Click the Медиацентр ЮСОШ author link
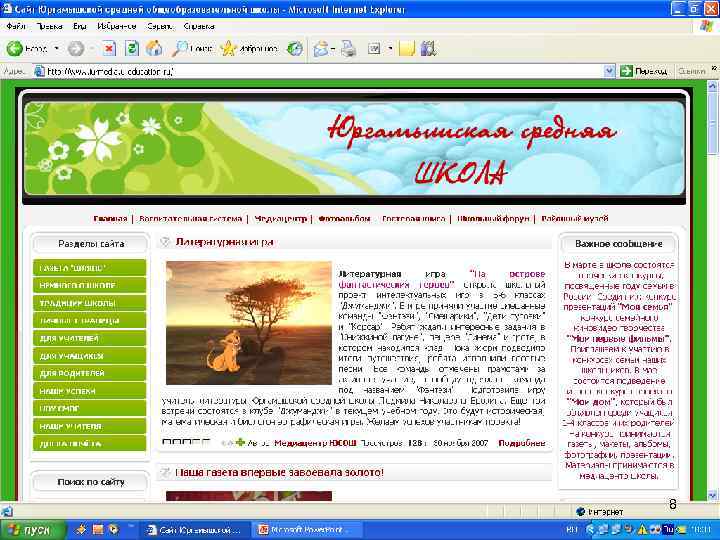Image resolution: width=720 pixels, height=540 pixels. click(x=315, y=443)
